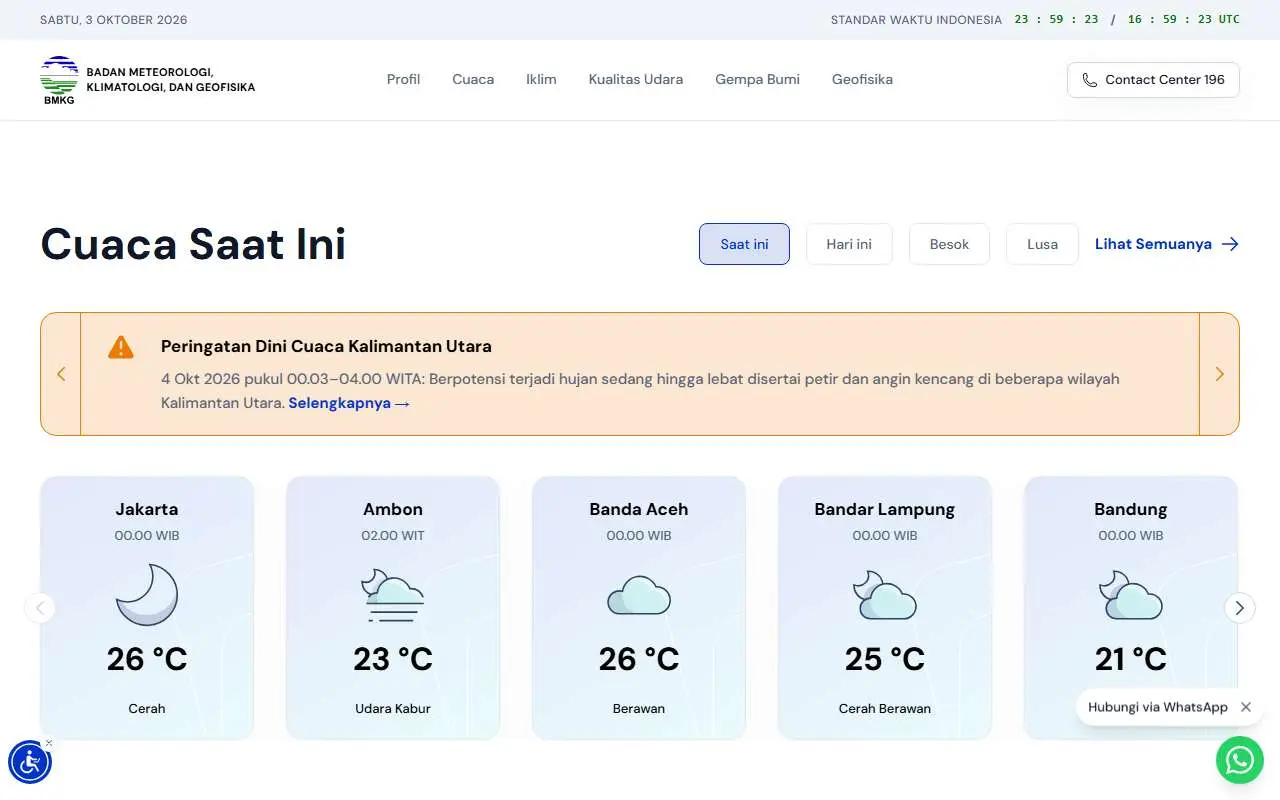Screen dimensions: 1280x800
Task: Click Banda Aceh's cloudy weather icon
Action: [x=639, y=595]
